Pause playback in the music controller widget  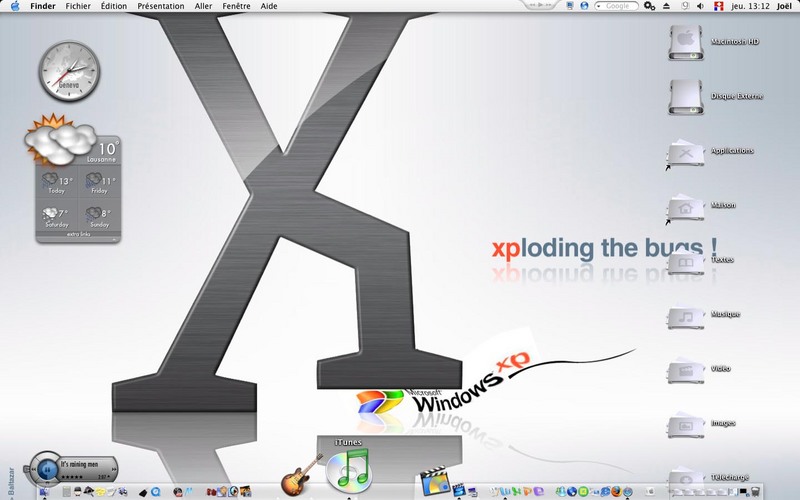47,469
